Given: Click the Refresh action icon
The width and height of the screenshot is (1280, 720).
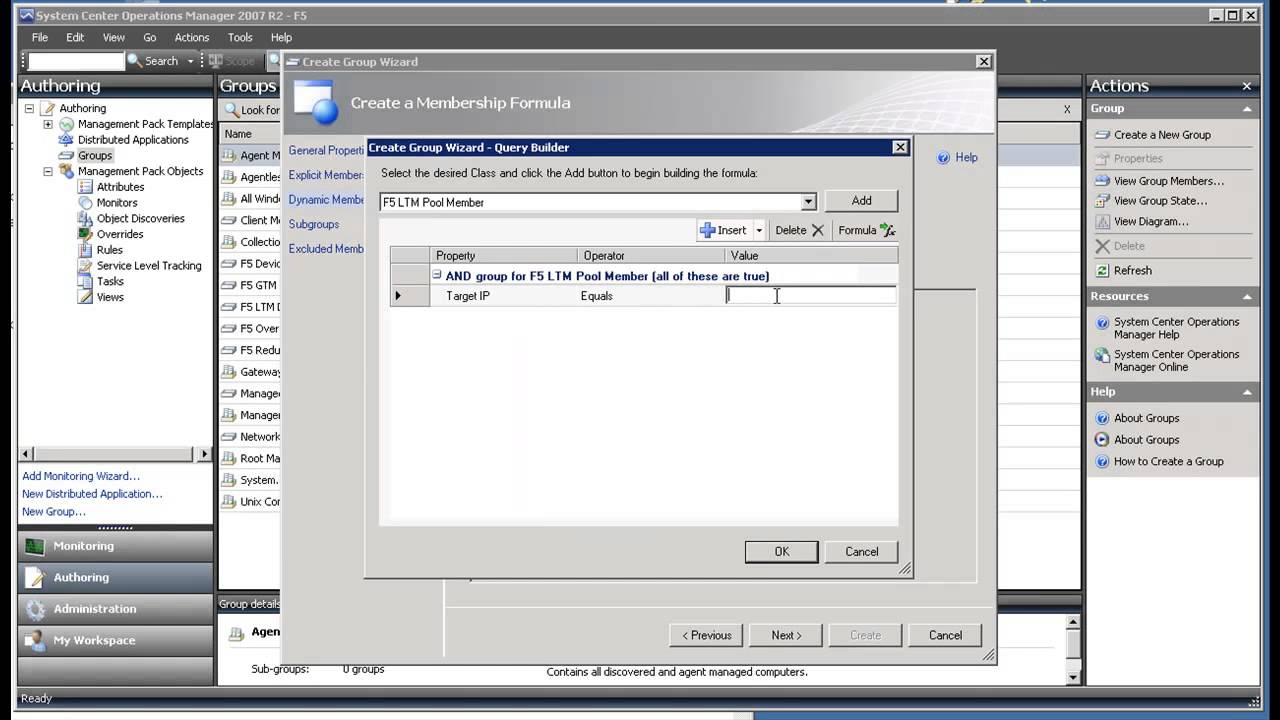Looking at the screenshot, I should point(1102,271).
